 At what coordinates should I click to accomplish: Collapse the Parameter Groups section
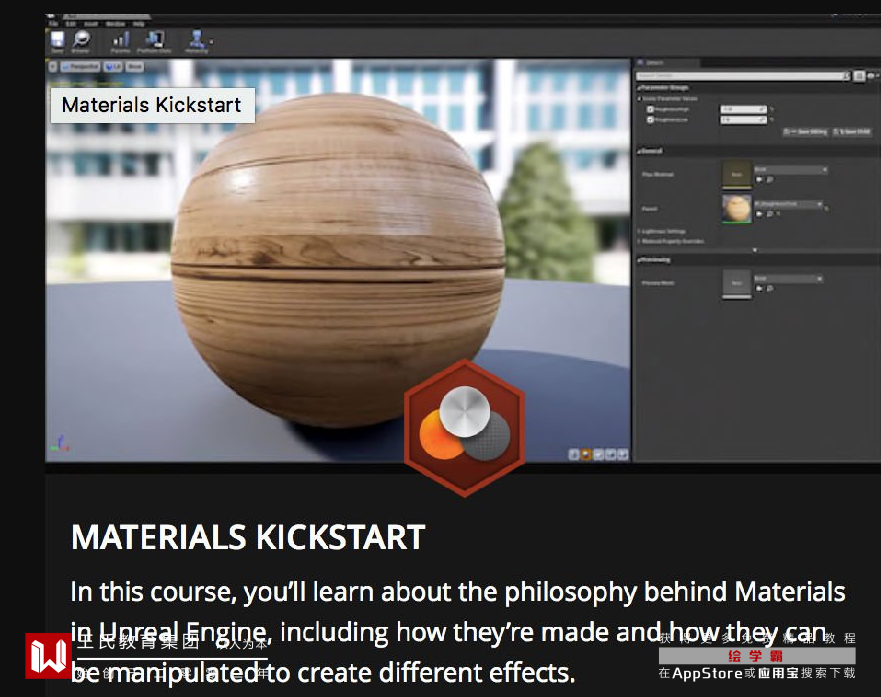coord(639,88)
